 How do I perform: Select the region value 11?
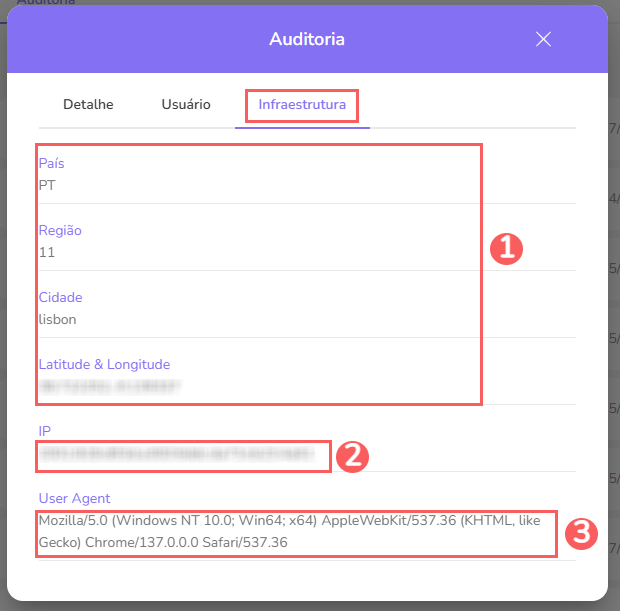[47, 252]
